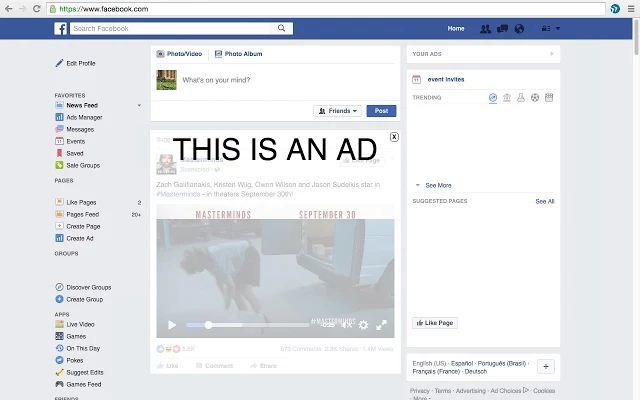Image resolution: width=640 pixels, height=400 pixels.
Task: Open the messages icon in top bar
Action: [x=502, y=29]
